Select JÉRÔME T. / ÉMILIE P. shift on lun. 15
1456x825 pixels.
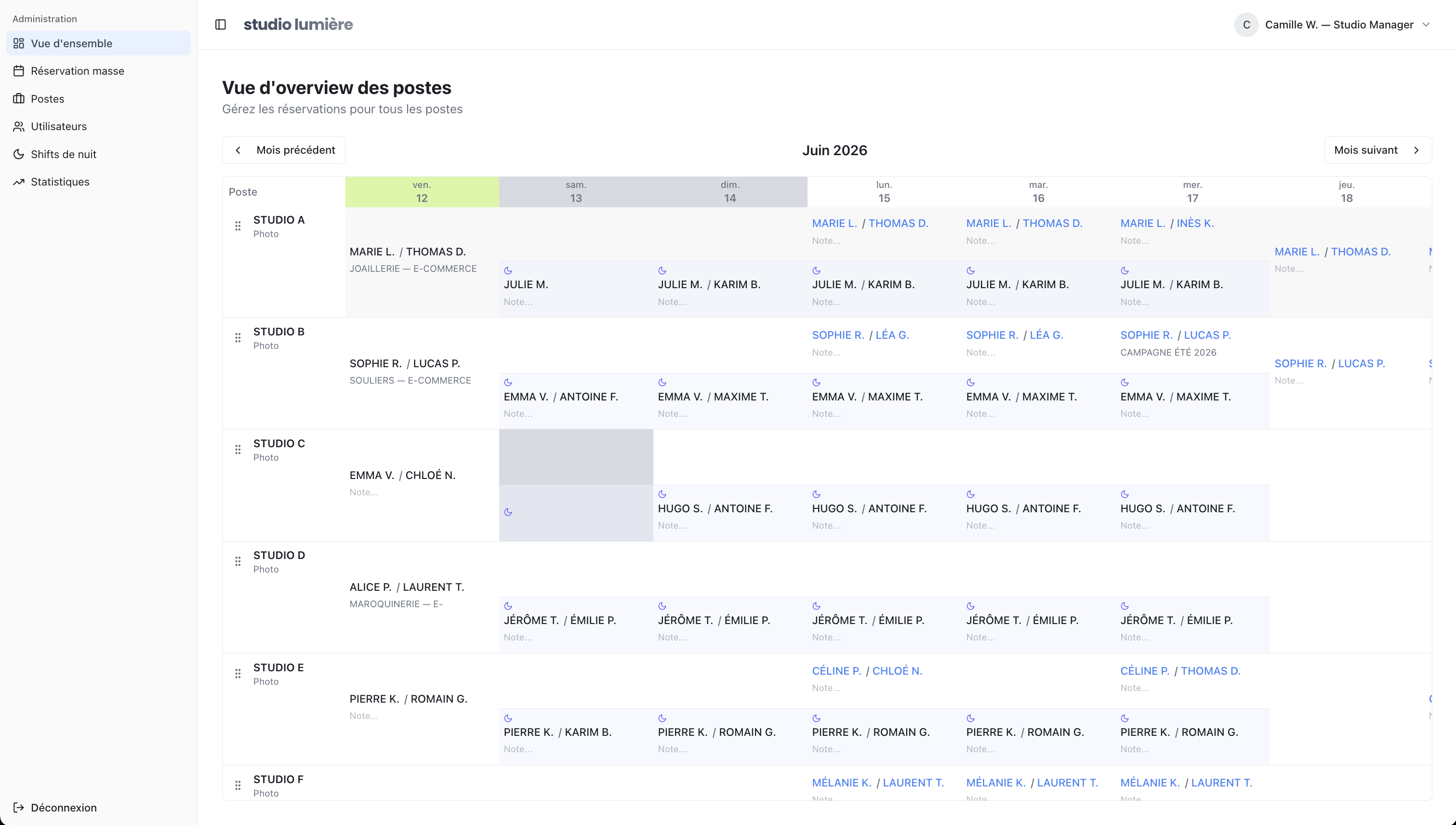(x=868, y=621)
